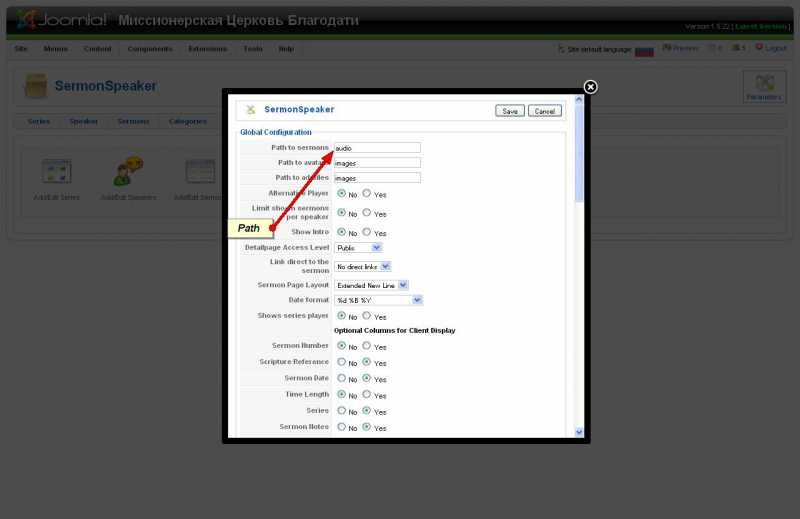Click the scrollbar up arrow in dialog
800x519 pixels.
tap(579, 100)
